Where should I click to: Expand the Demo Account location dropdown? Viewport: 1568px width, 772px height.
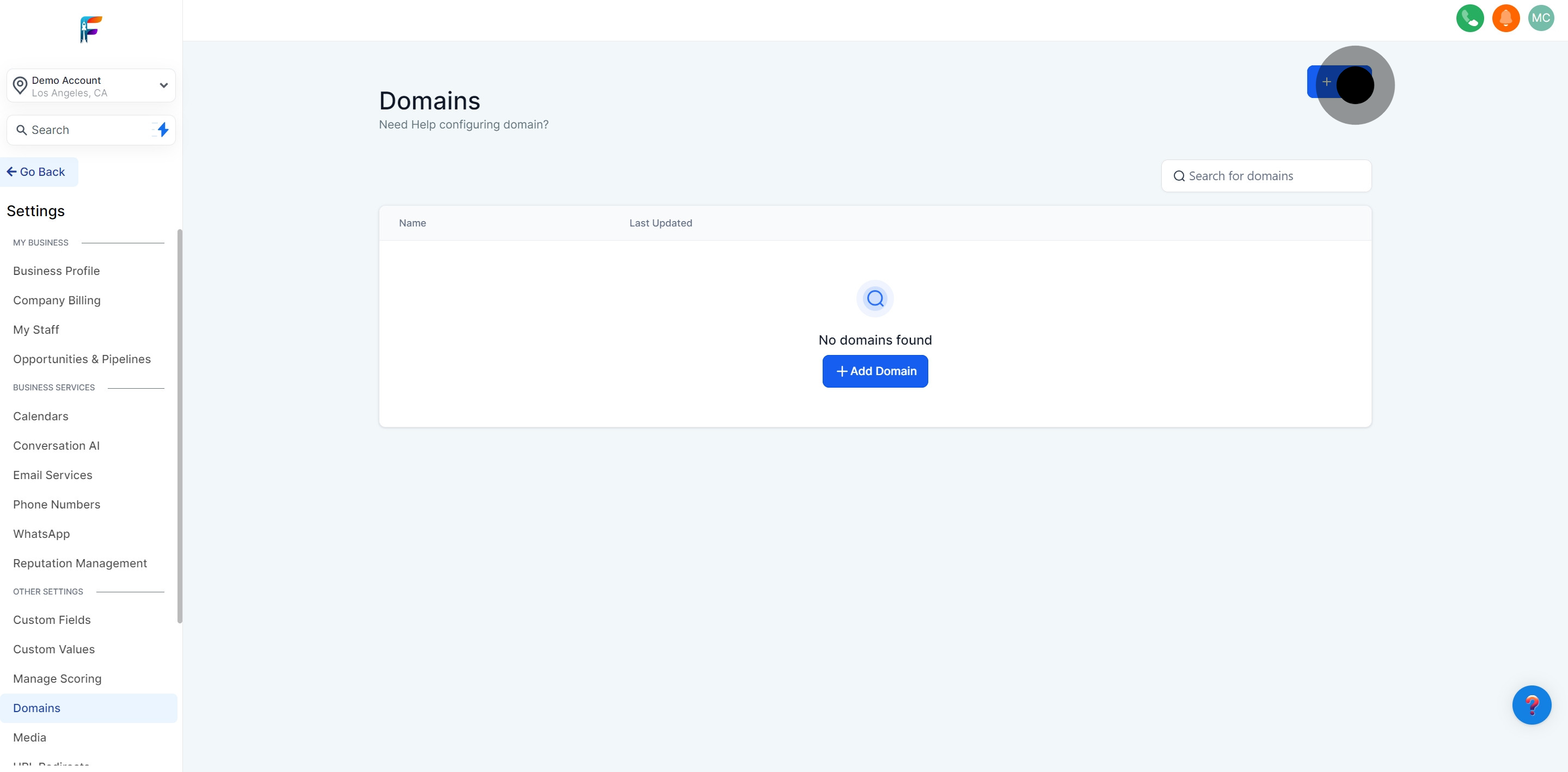tap(163, 86)
